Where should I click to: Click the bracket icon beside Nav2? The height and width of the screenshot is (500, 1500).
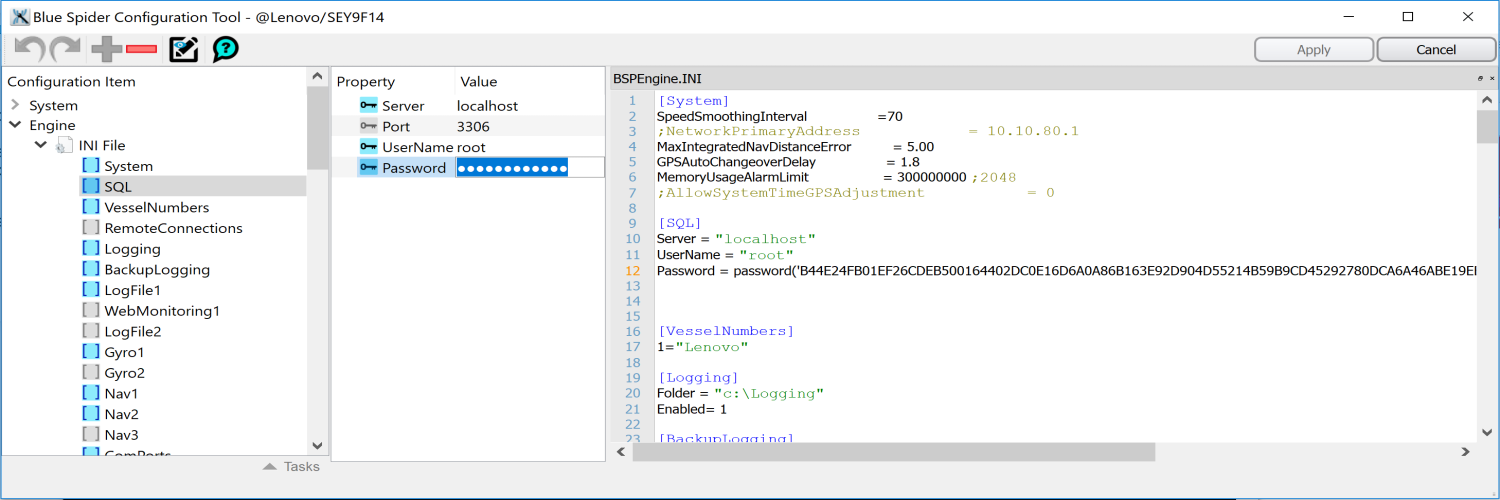tap(90, 414)
